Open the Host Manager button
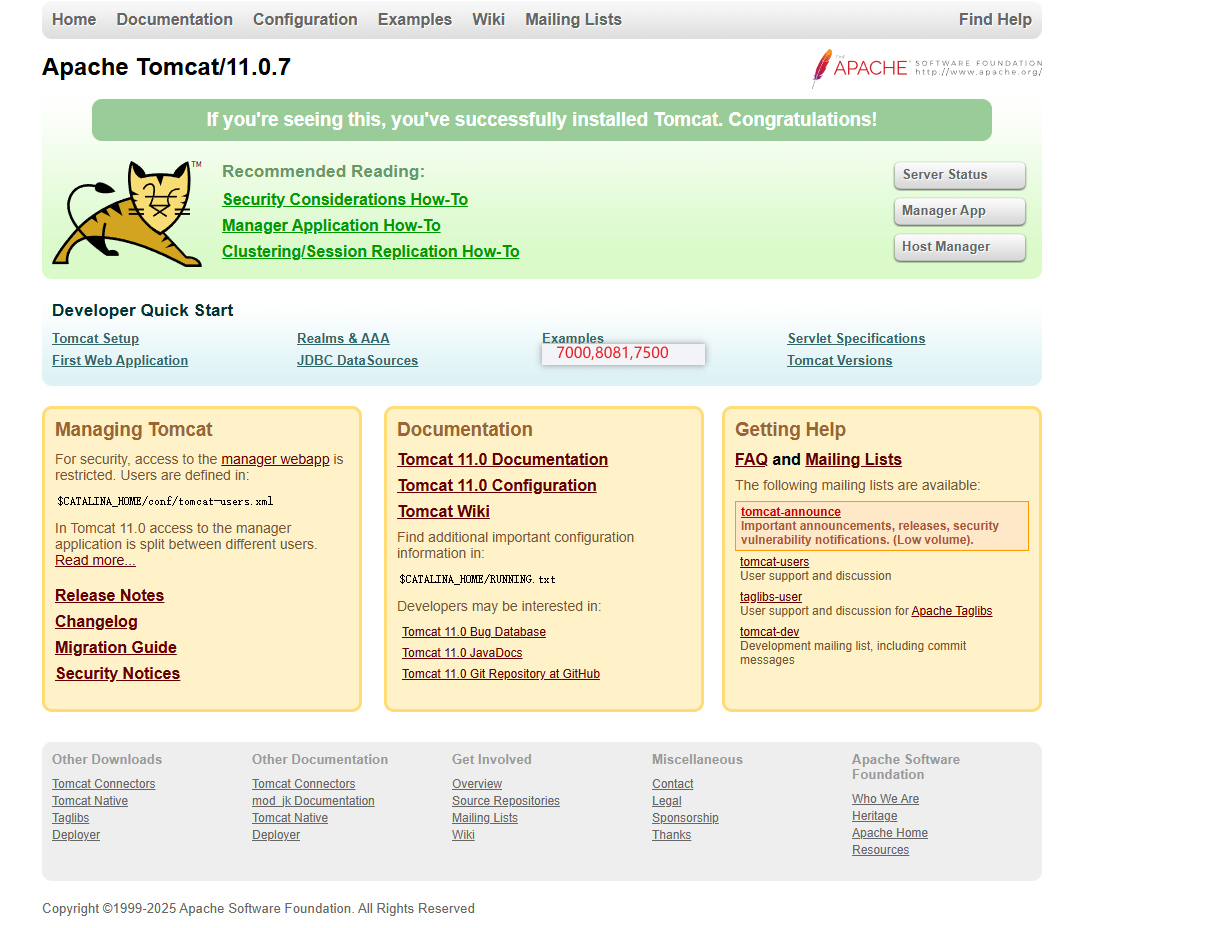The image size is (1206, 928). (x=960, y=247)
